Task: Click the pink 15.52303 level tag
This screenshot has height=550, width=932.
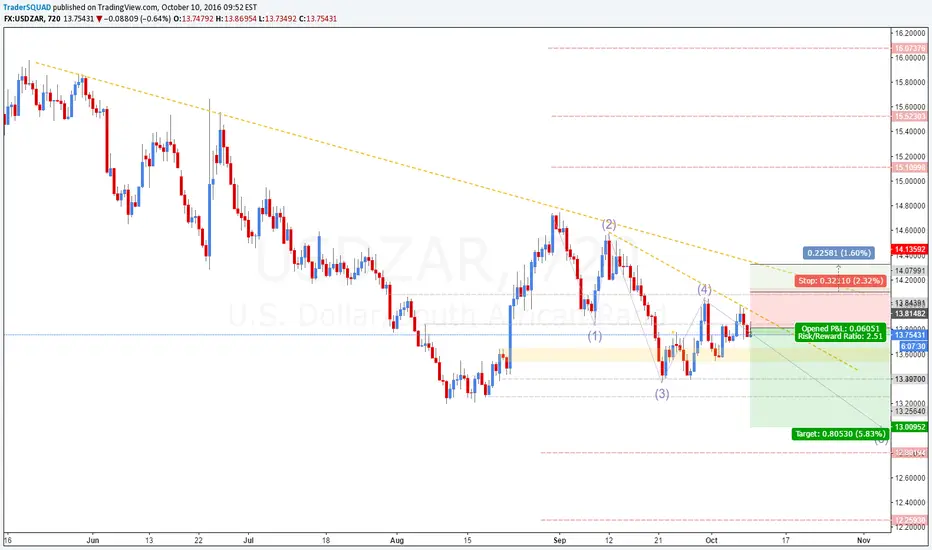Action: click(909, 117)
